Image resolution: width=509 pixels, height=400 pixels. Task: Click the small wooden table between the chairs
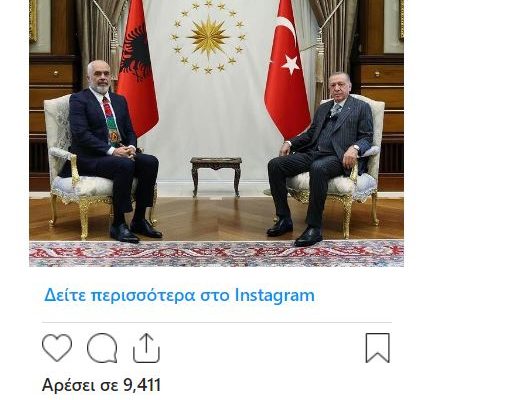tap(216, 177)
